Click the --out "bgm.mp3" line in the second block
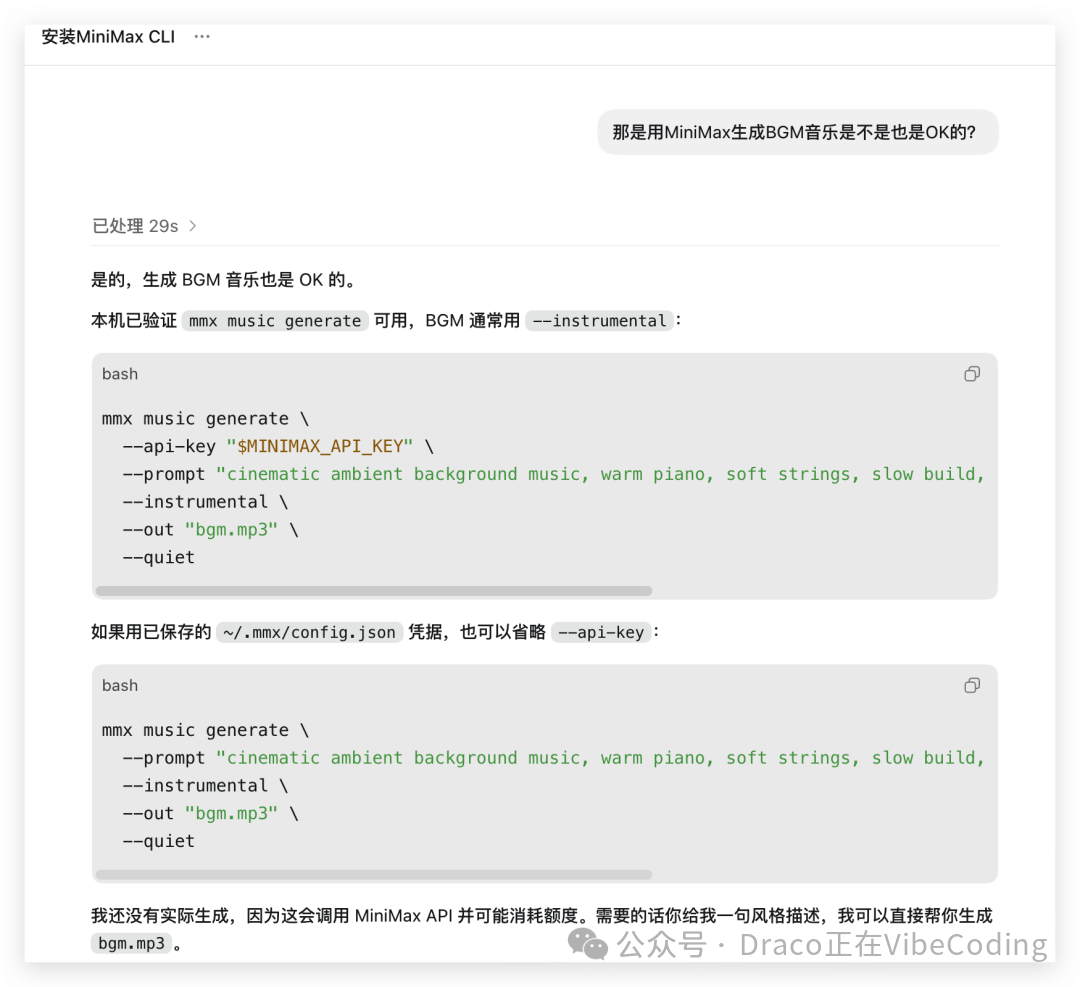1080x987 pixels. point(210,813)
